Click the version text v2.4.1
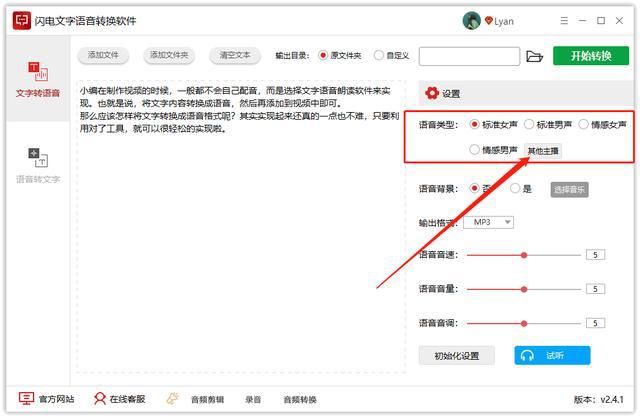This screenshot has height=418, width=640. [599, 400]
